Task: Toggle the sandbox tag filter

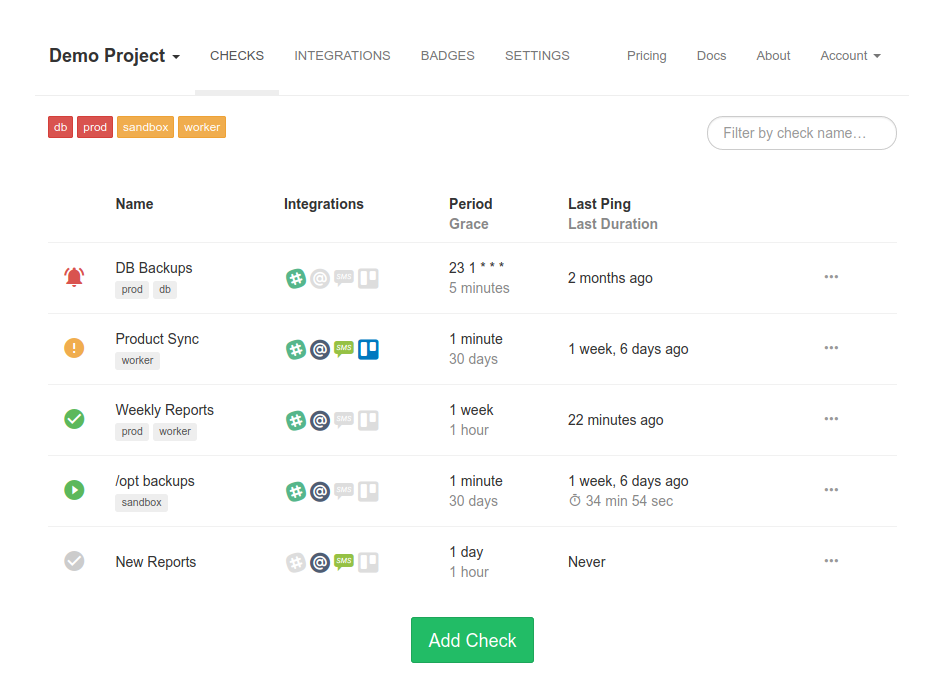Action: point(145,127)
